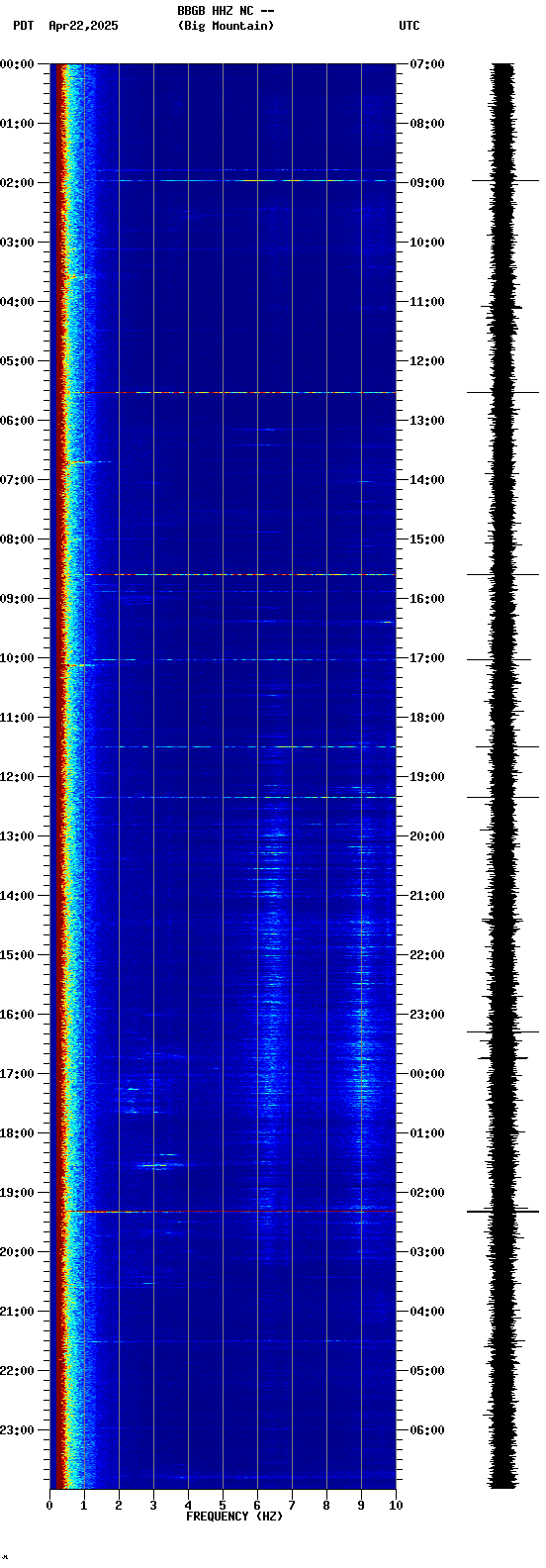The width and height of the screenshot is (546, 1568).
Task: Click the PDT time label 20:00
Action: pos(18,1252)
